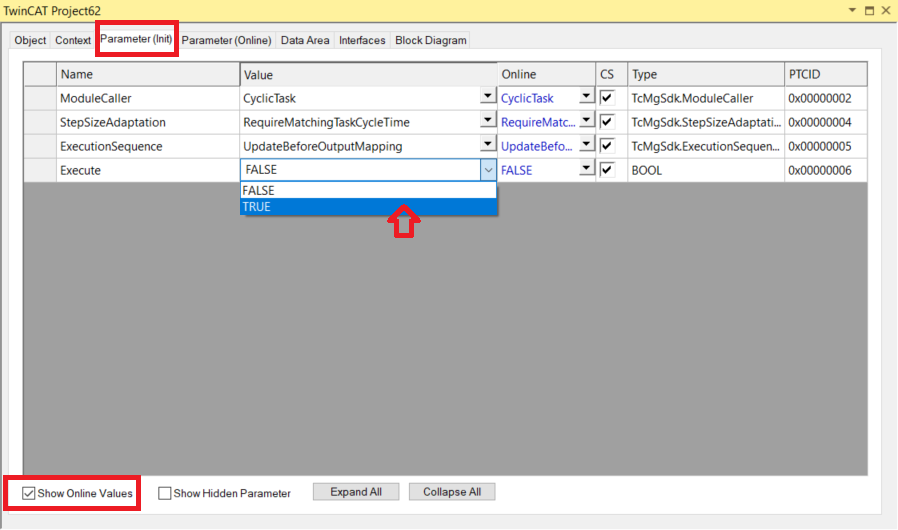The height and width of the screenshot is (530, 898).
Task: Toggle CS checkbox for StepSizeAdaptation row
Action: click(607, 121)
